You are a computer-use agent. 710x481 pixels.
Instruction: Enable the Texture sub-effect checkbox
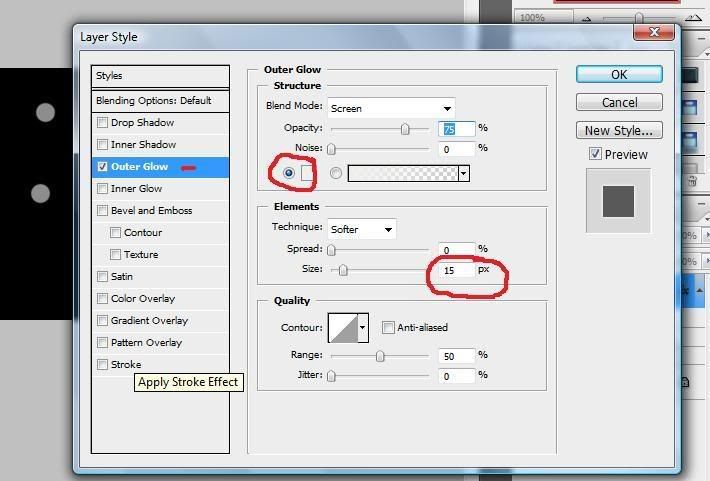pyautogui.click(x=115, y=255)
